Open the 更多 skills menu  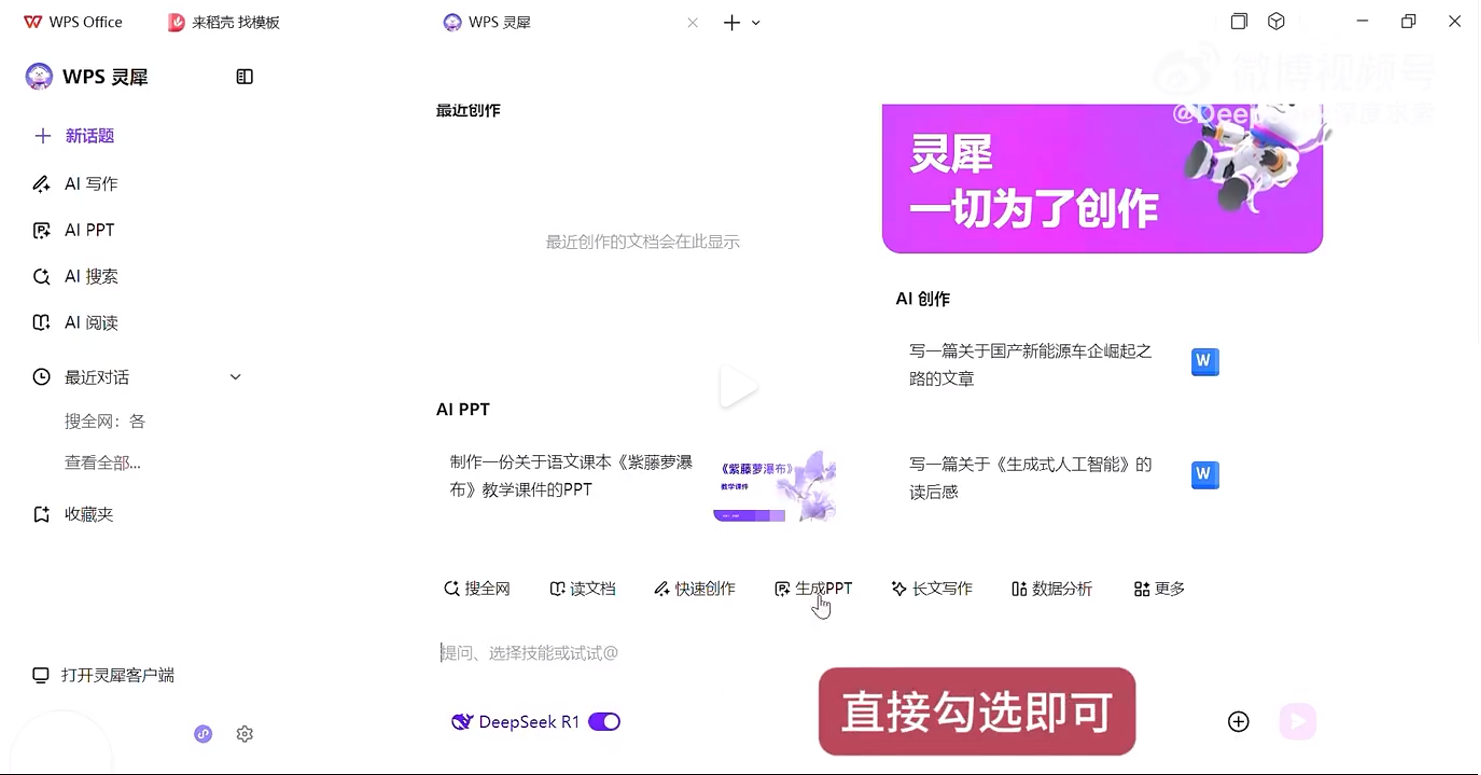click(1159, 589)
